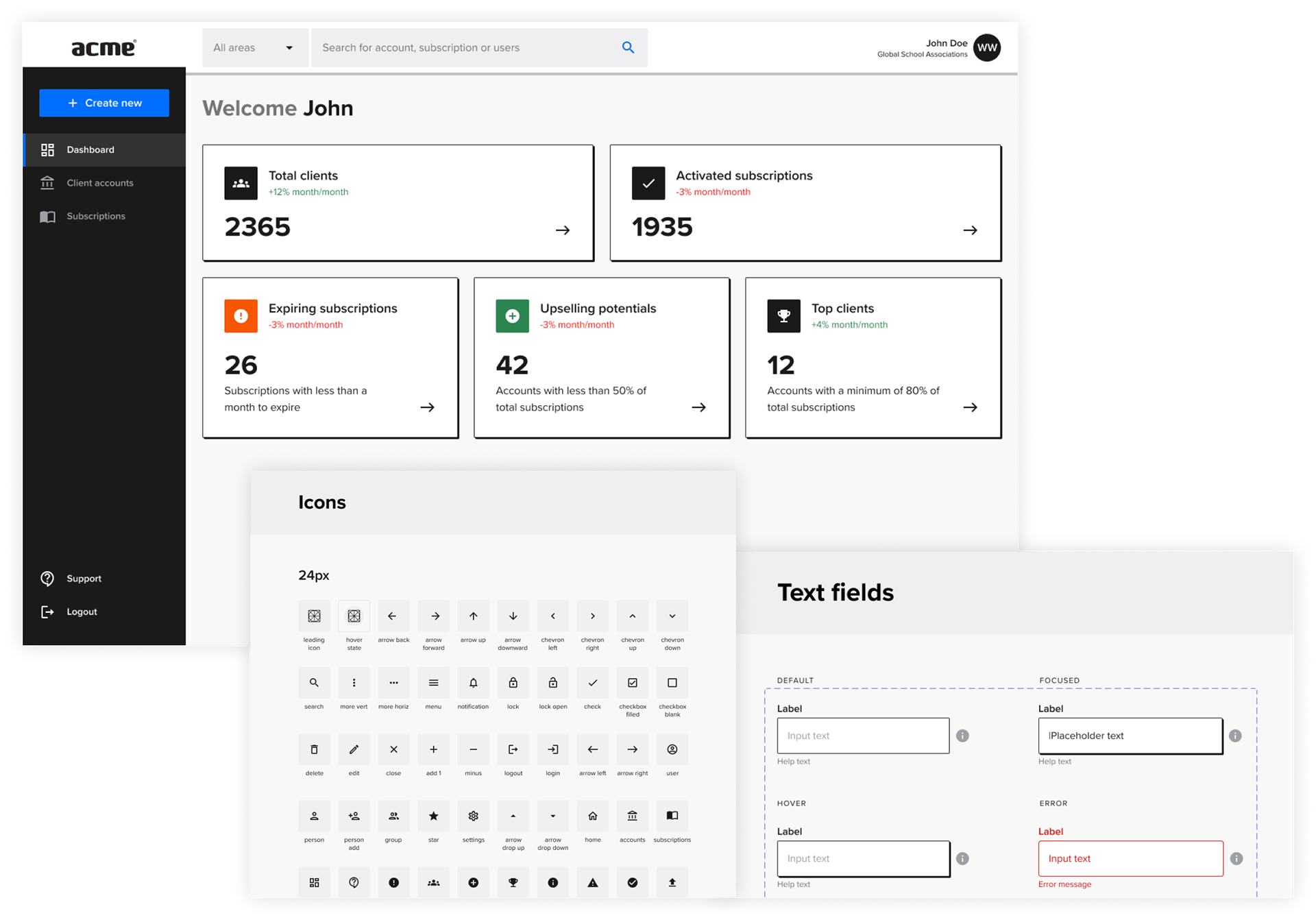Open the WW user avatar
Viewport: 1316px width, 920px height.
pos(987,47)
